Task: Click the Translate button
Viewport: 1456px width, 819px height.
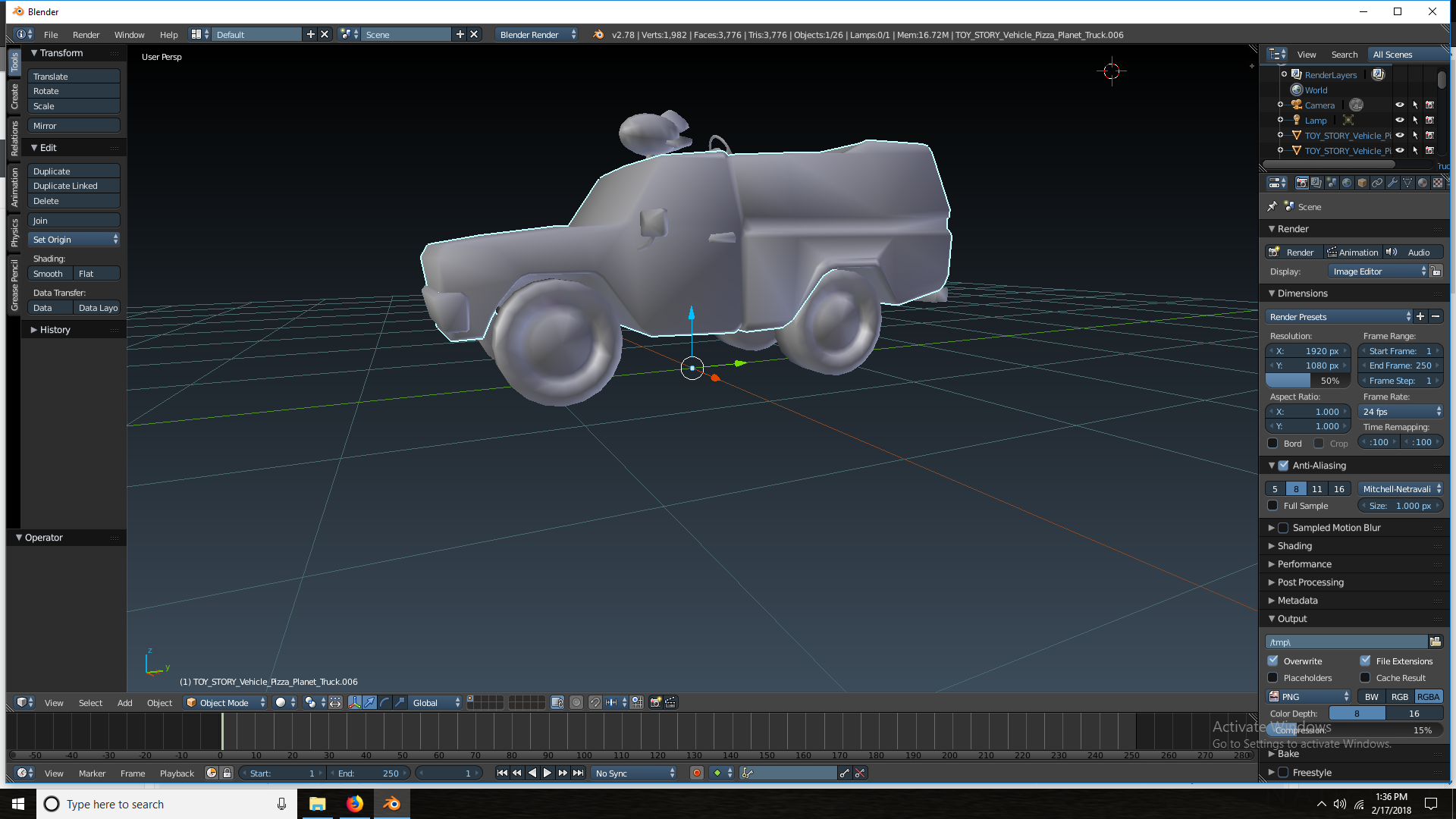Action: (74, 76)
